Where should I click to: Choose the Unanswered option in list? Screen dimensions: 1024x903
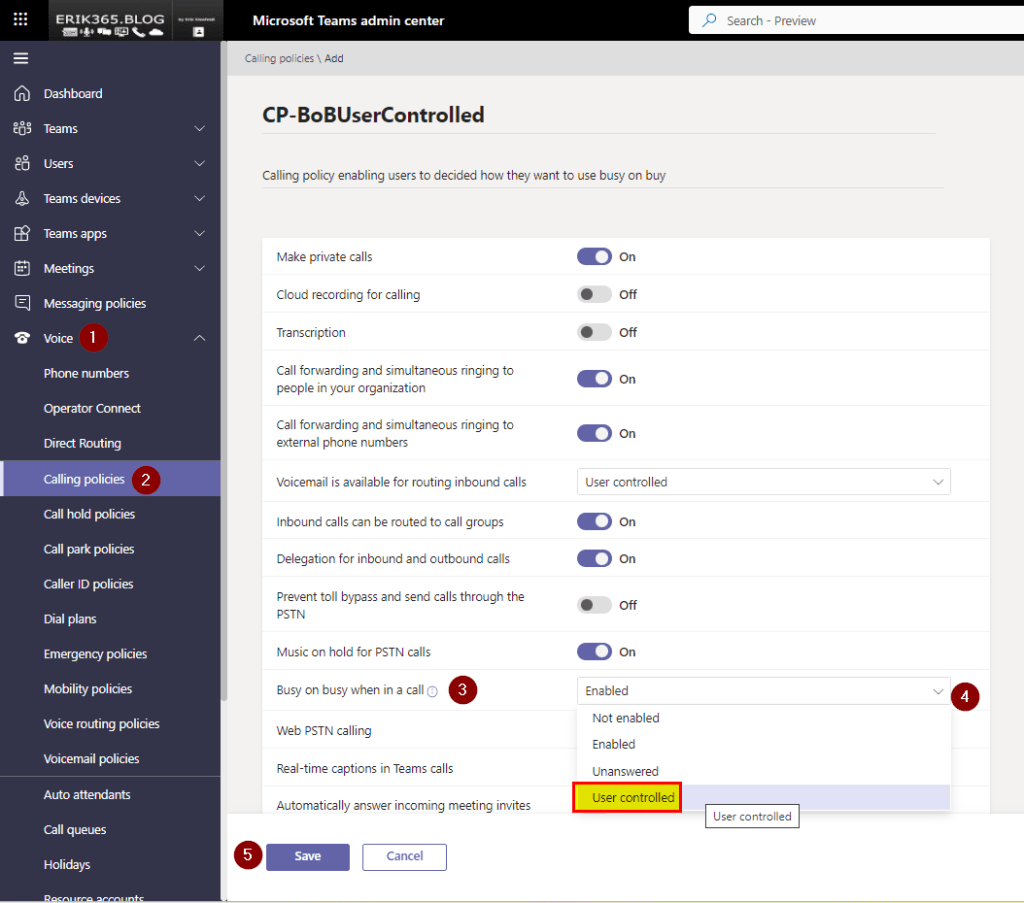coord(625,771)
